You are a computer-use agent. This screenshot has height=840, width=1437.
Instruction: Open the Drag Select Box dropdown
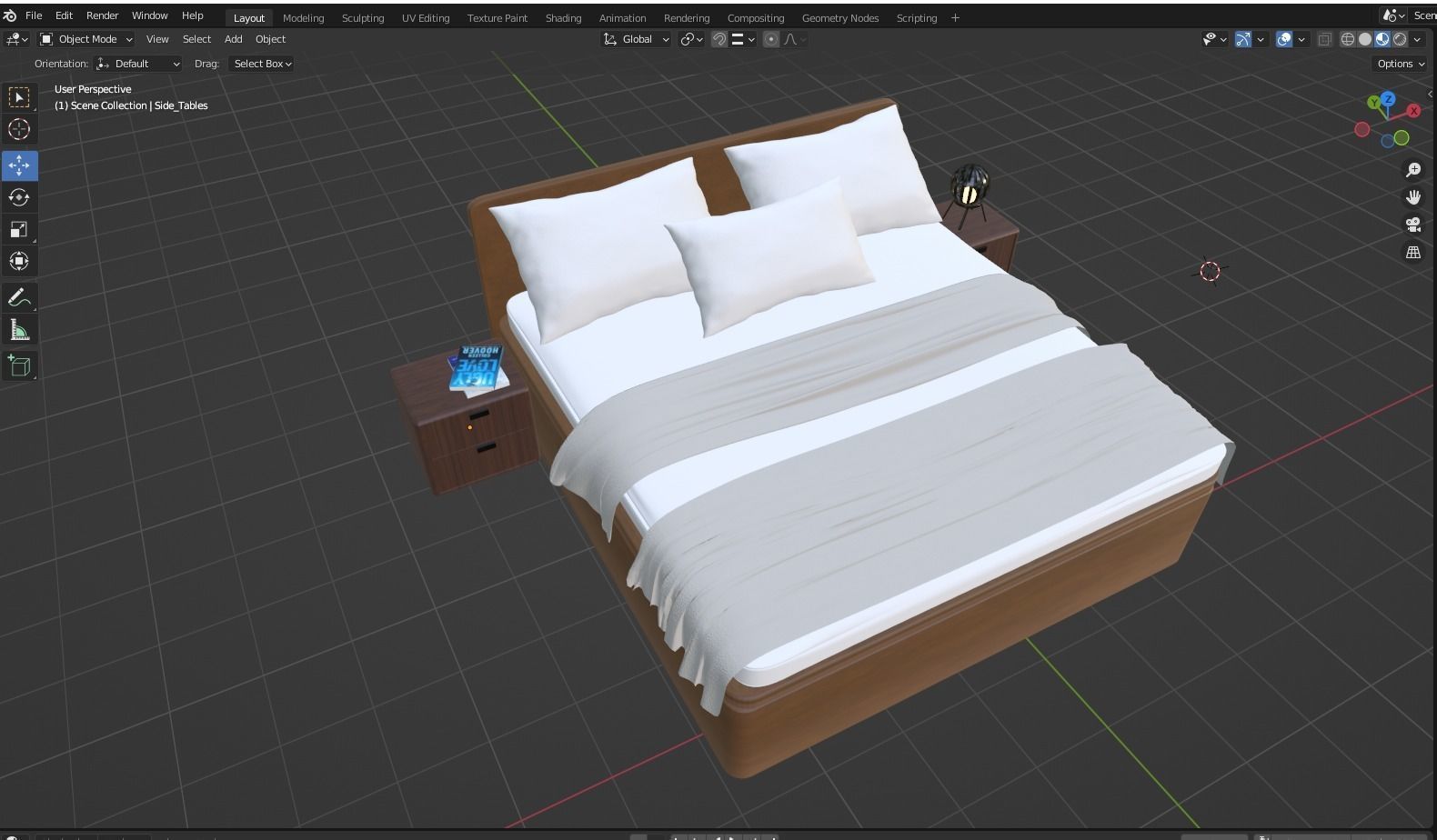click(x=262, y=64)
